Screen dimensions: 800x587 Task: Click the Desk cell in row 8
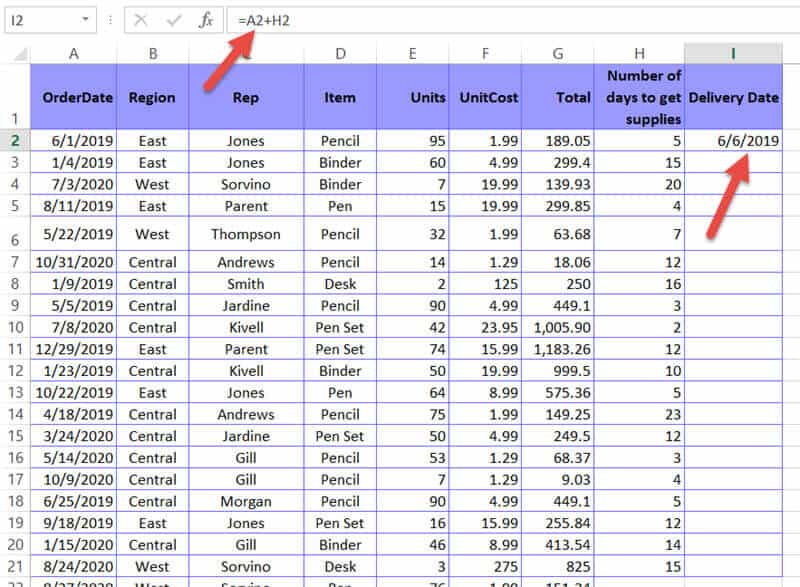339,284
